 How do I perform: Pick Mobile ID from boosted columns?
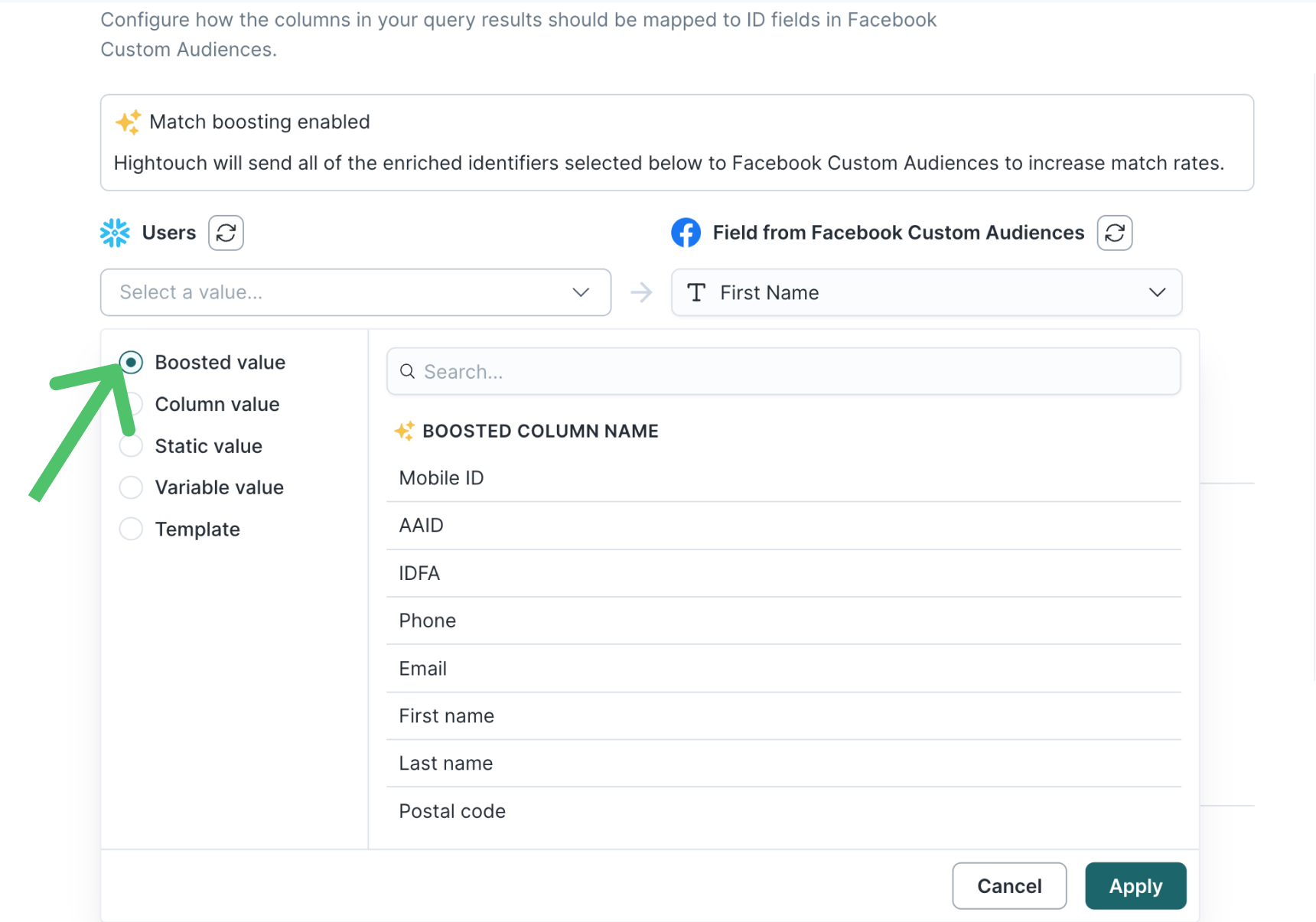[x=441, y=478]
